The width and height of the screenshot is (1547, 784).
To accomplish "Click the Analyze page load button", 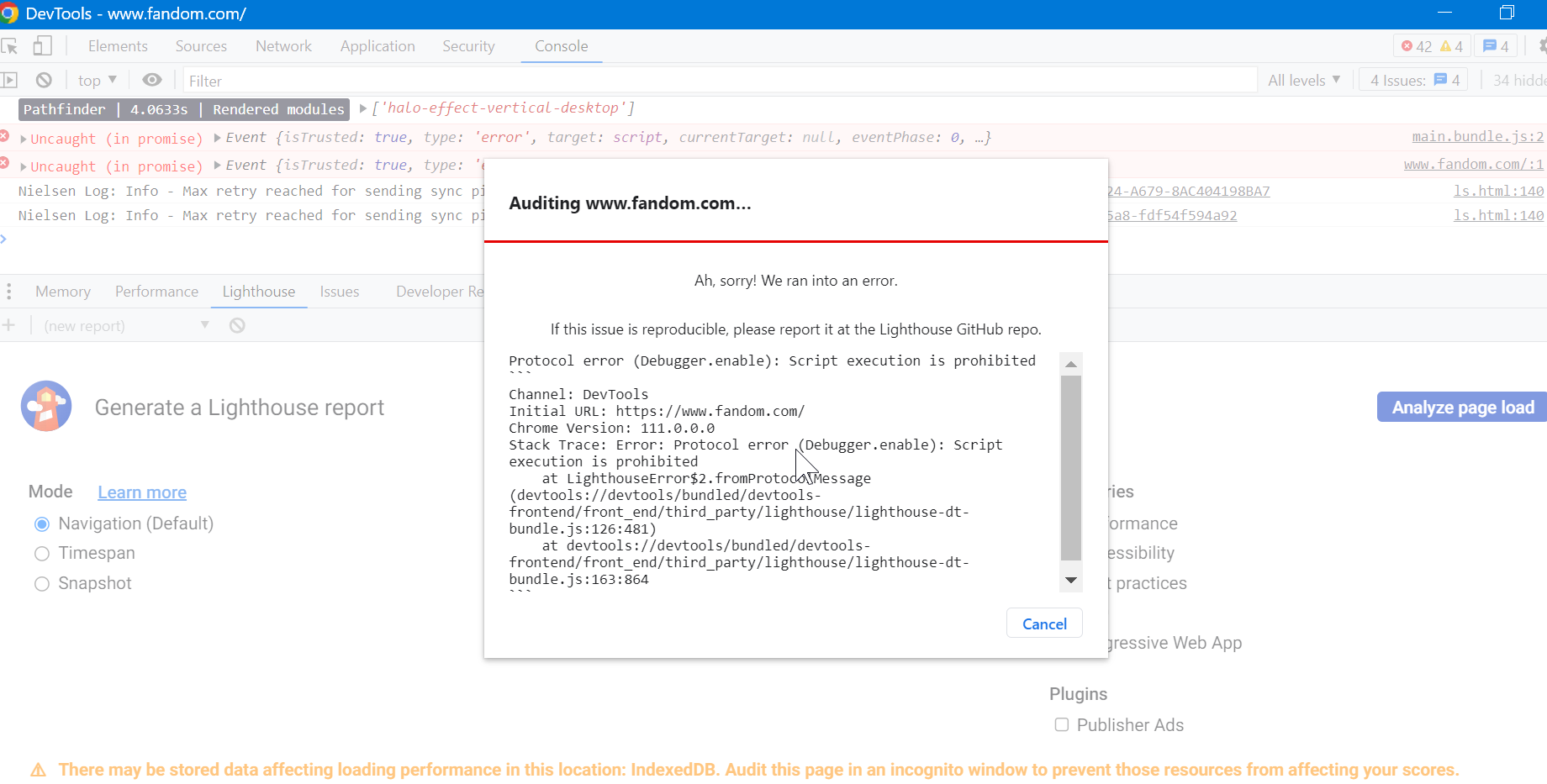I will pyautogui.click(x=1463, y=407).
